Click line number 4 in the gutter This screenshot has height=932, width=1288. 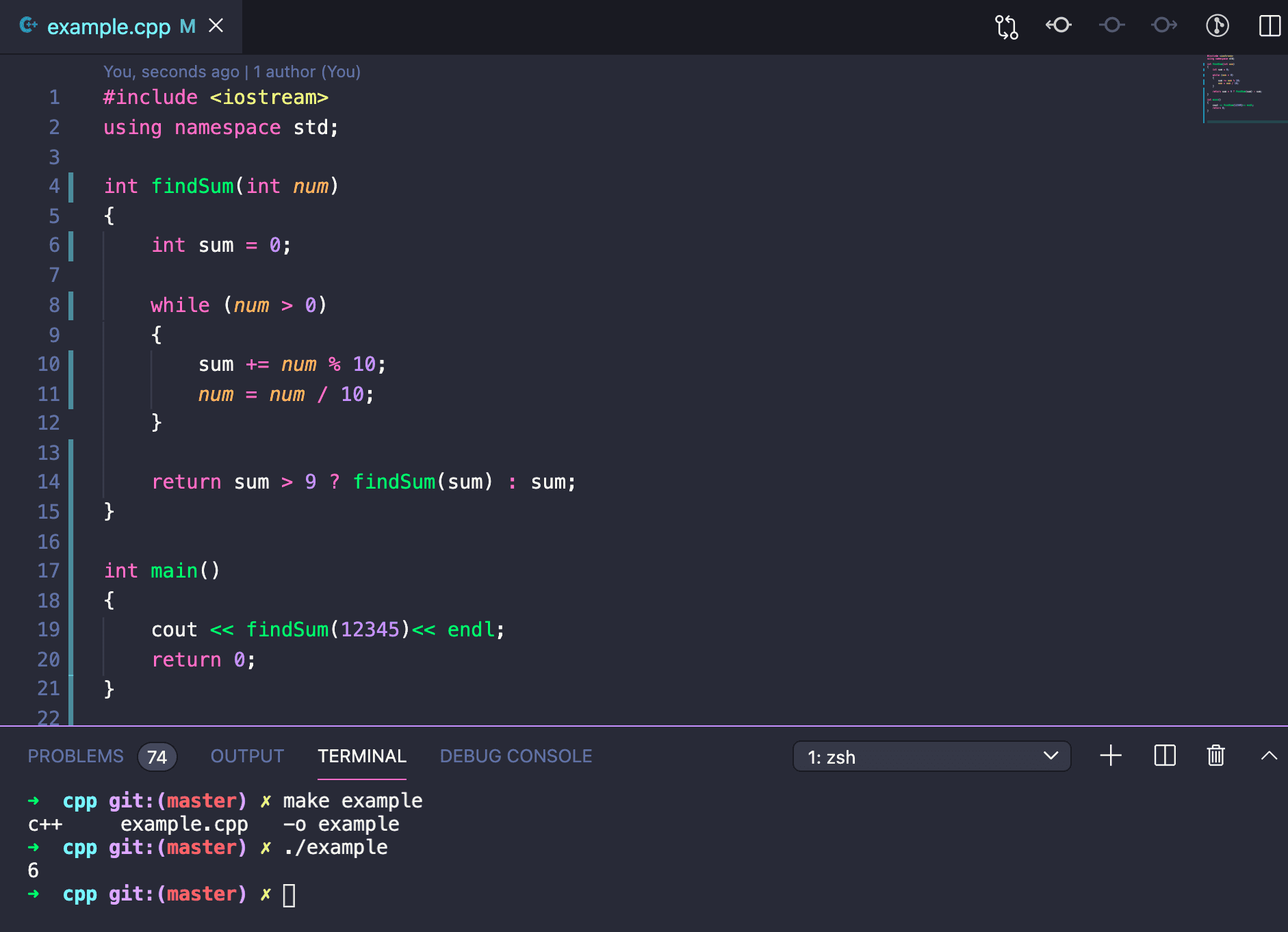click(54, 186)
